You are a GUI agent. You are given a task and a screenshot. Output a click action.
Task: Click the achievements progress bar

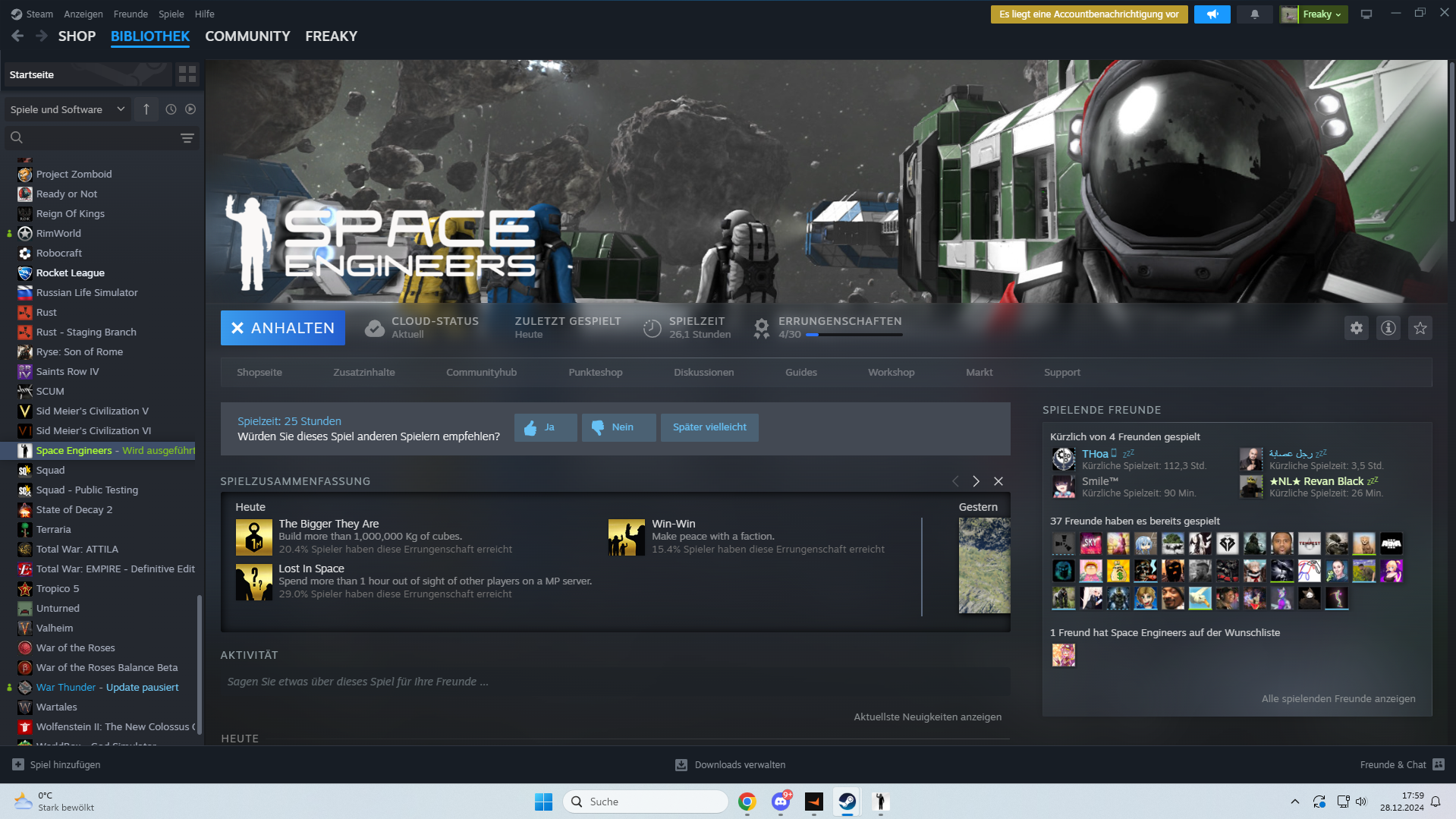[854, 335]
